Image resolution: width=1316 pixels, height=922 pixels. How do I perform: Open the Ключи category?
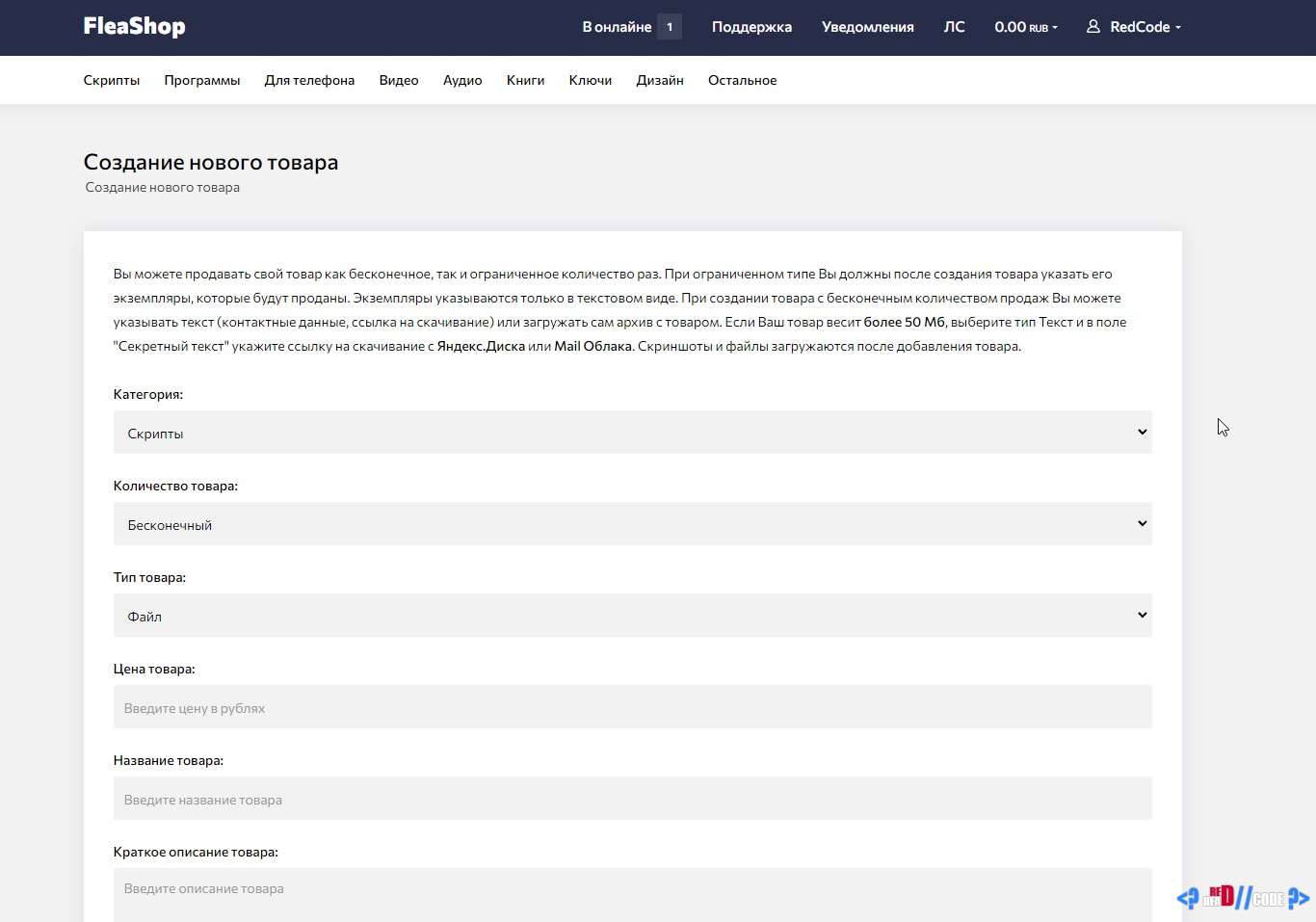coord(591,80)
